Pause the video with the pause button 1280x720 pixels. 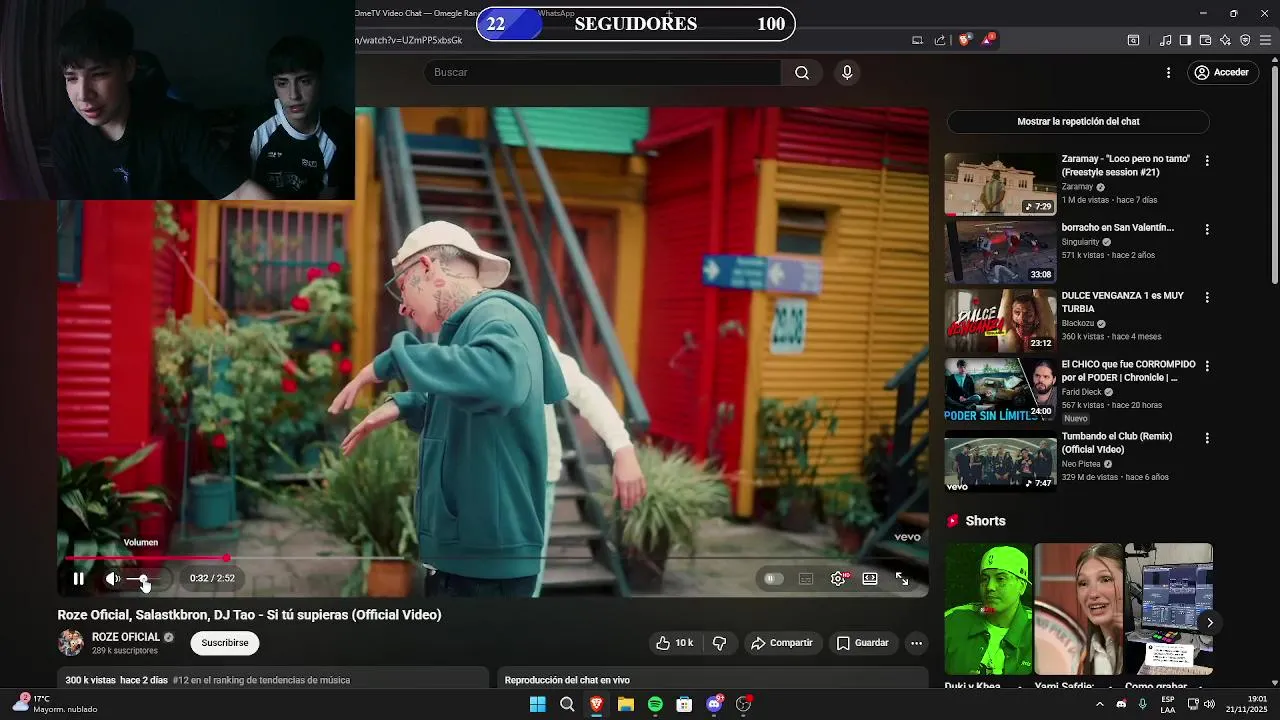78,578
